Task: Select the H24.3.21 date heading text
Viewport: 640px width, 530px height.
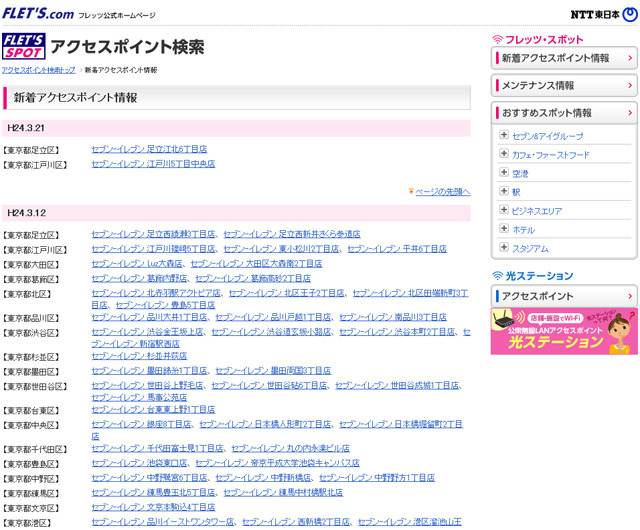Action: point(26,128)
